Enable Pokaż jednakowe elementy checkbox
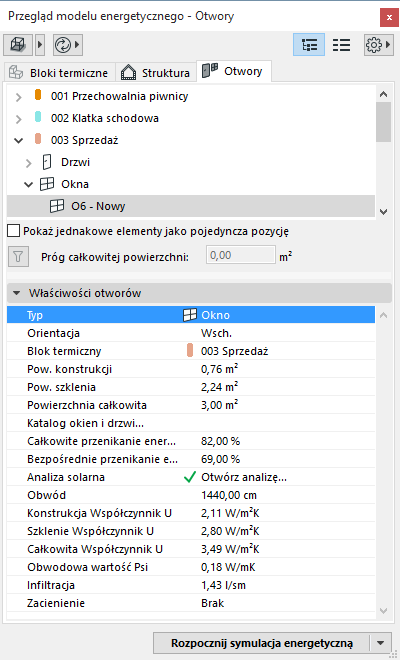 coord(13,231)
